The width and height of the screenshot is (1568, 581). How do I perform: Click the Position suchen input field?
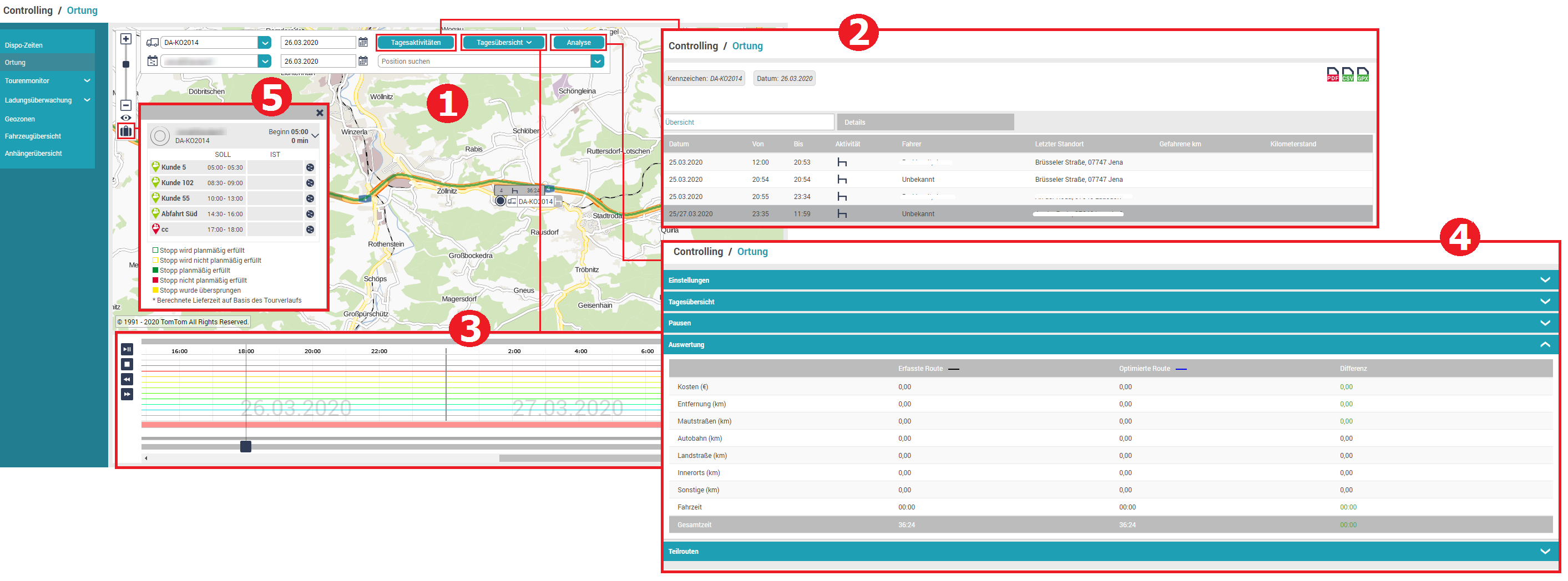484,62
